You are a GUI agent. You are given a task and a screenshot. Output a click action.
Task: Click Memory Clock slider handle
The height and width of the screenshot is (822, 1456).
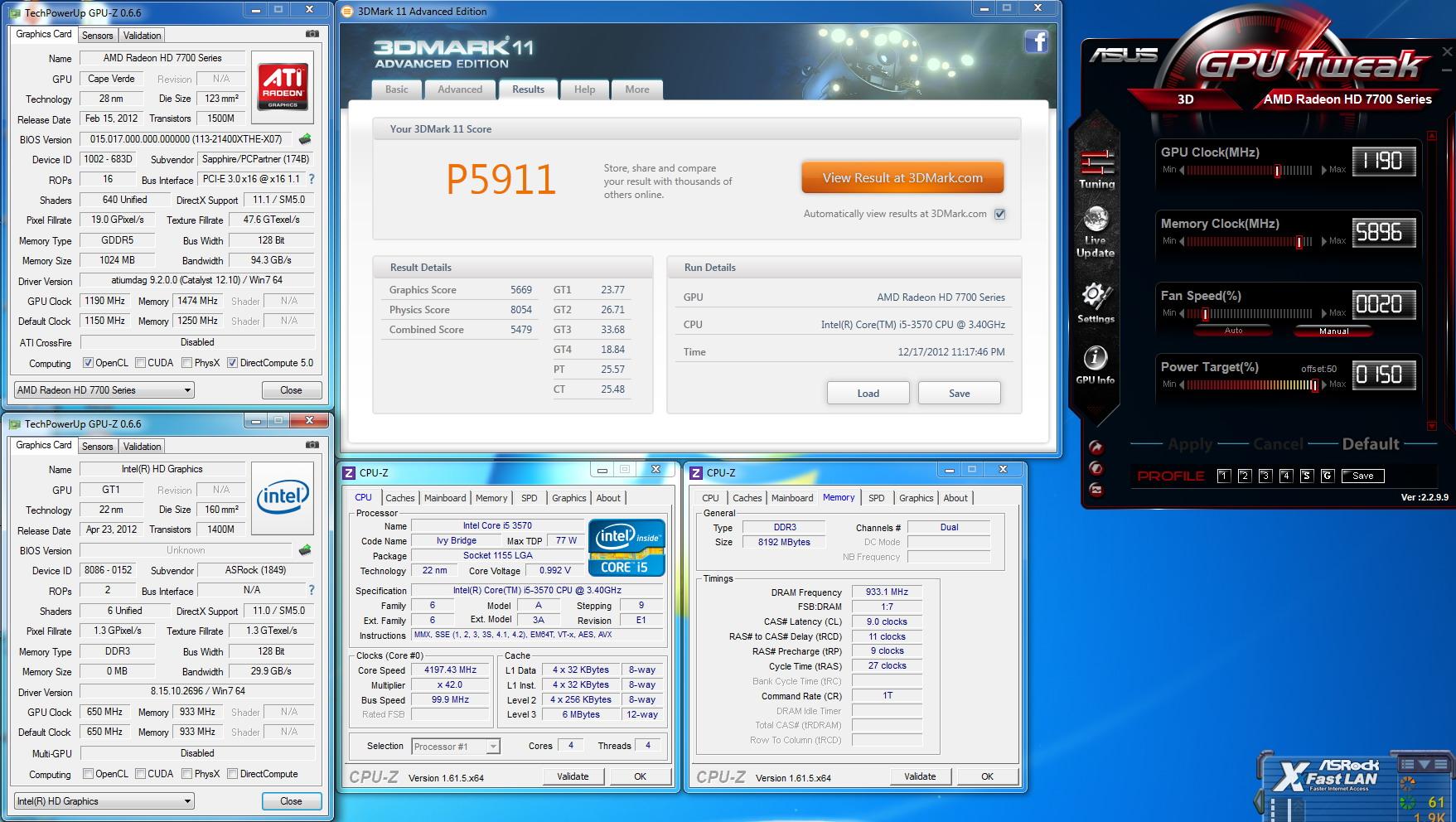1299,241
